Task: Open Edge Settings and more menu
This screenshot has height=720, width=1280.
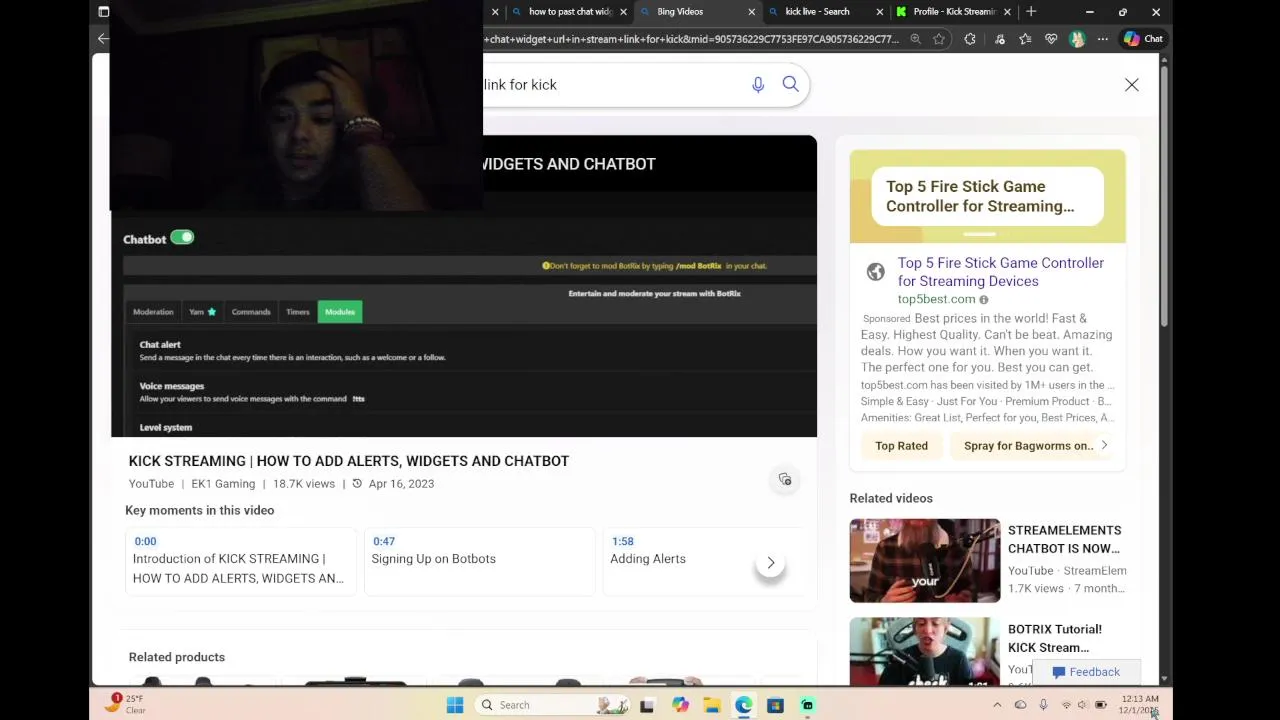Action: (x=1102, y=39)
